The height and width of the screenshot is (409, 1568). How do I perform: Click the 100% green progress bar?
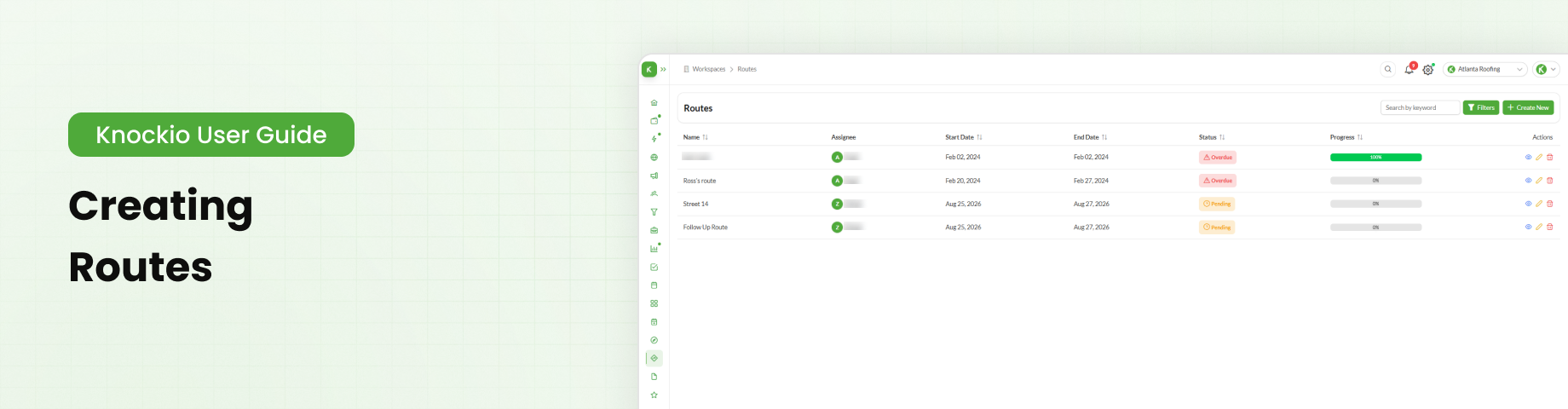pos(1375,158)
